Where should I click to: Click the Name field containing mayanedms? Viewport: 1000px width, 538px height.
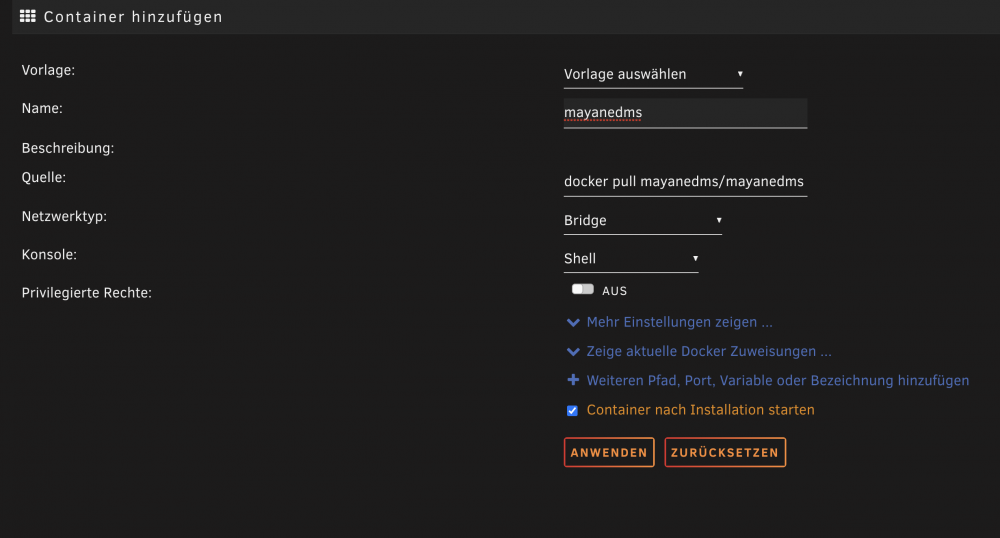point(685,113)
